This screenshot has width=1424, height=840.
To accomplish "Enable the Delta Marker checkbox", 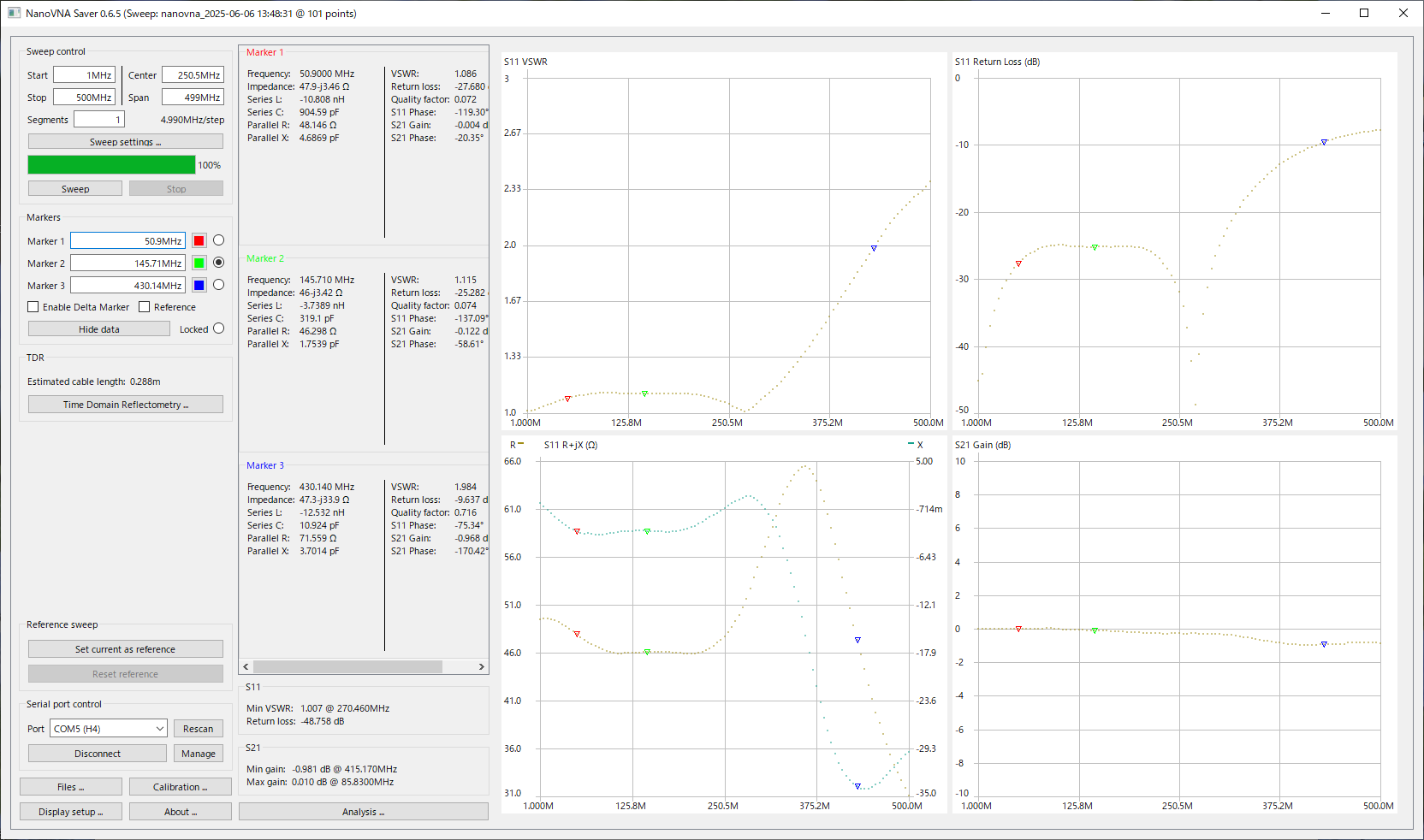I will (33, 307).
